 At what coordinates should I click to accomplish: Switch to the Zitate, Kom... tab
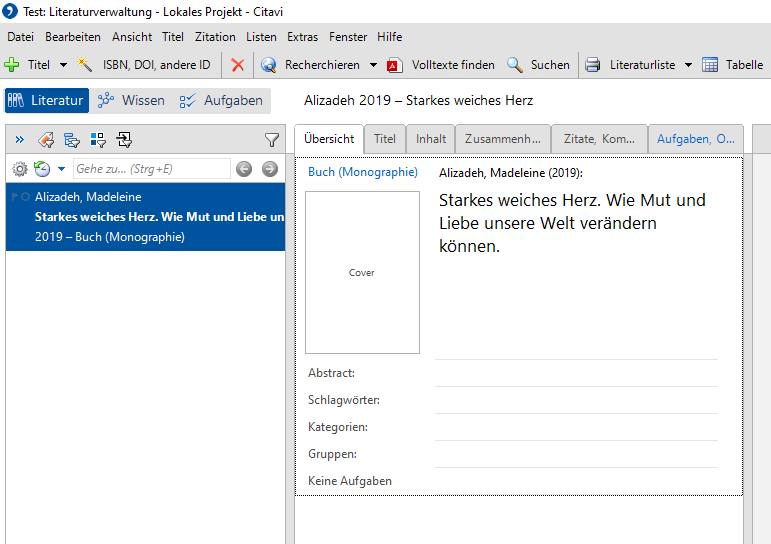(599, 139)
